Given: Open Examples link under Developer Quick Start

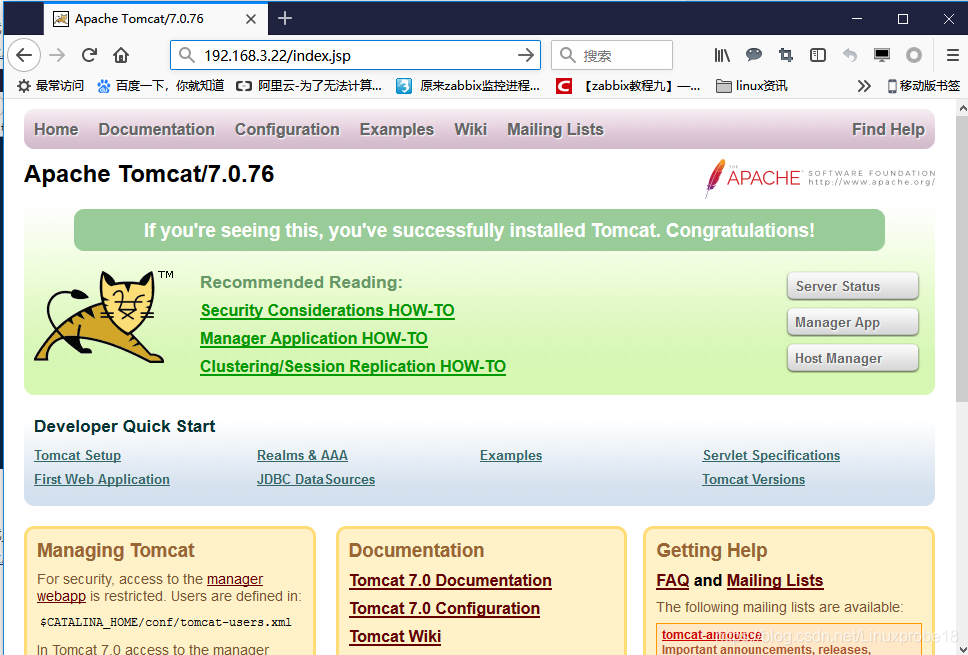Looking at the screenshot, I should click(511, 456).
